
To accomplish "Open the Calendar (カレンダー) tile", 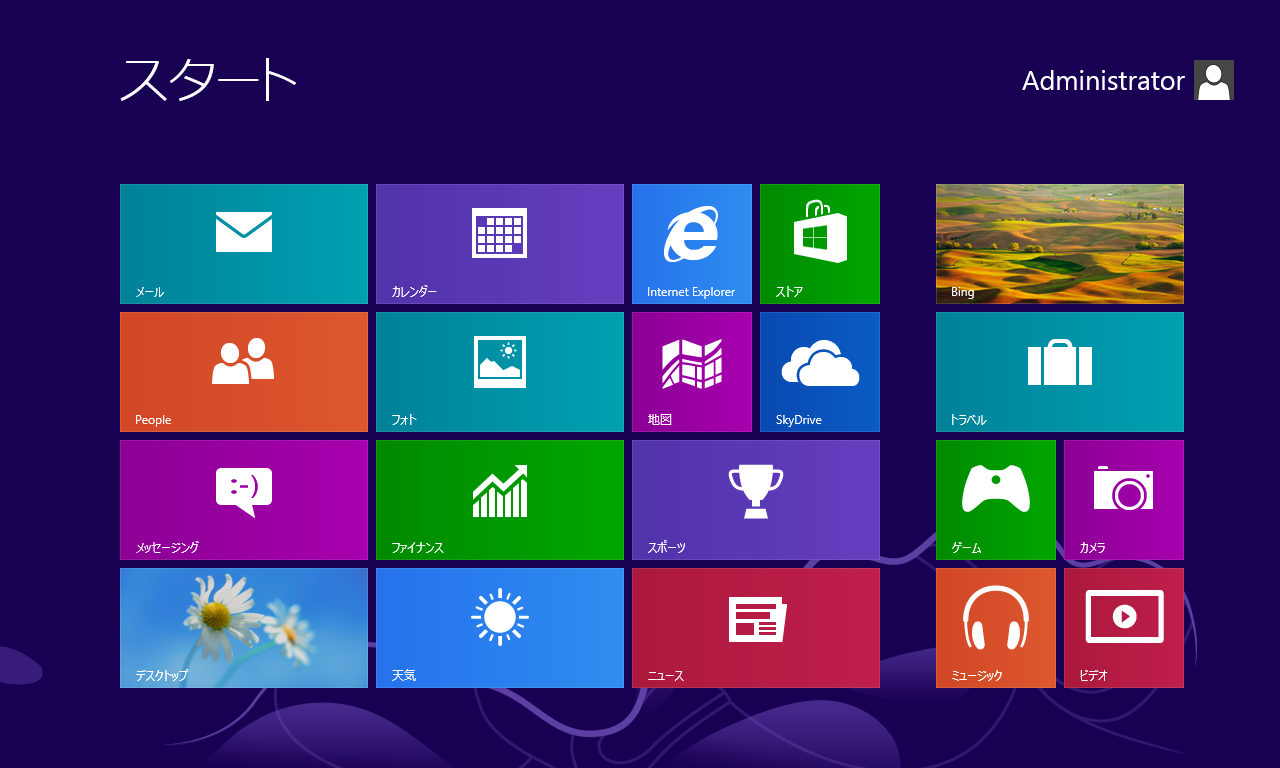I will [500, 244].
